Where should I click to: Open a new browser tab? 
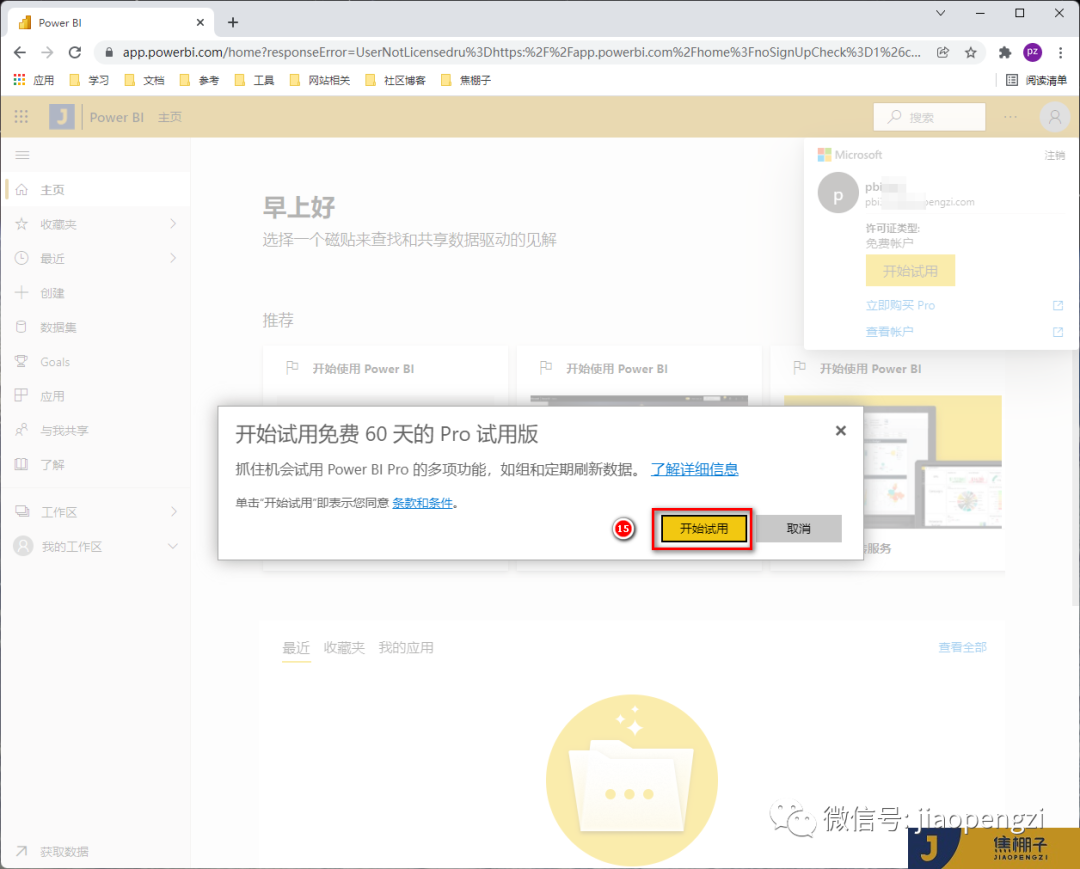pos(233,23)
